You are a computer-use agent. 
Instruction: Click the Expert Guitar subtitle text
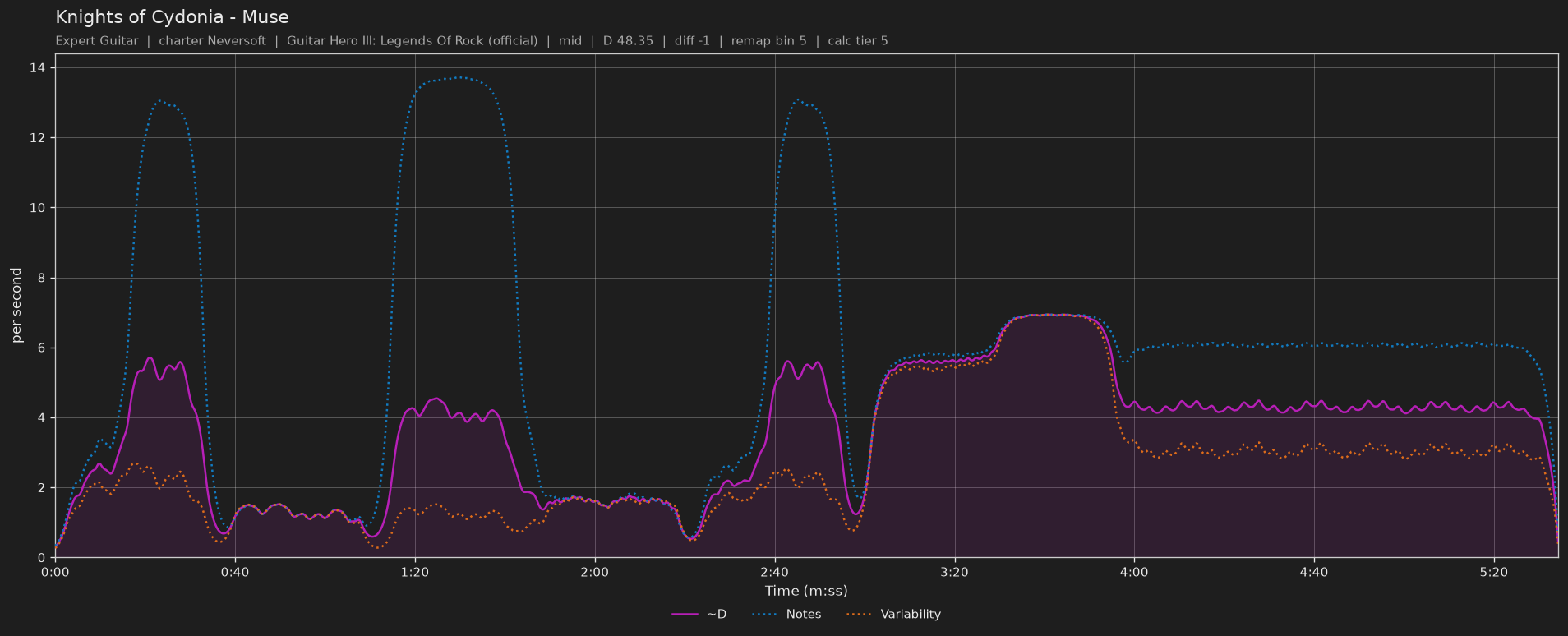97,41
